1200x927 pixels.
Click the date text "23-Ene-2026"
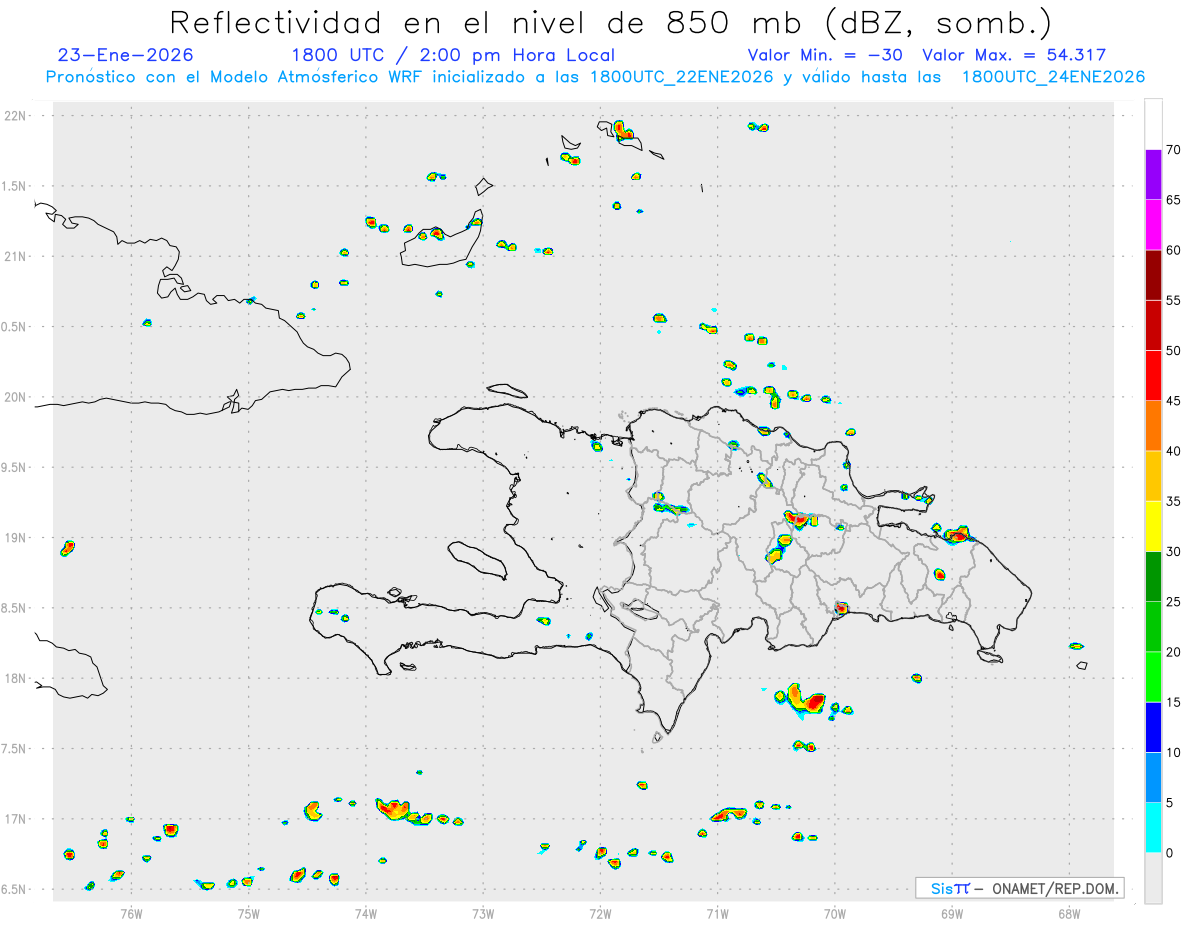coord(126,55)
